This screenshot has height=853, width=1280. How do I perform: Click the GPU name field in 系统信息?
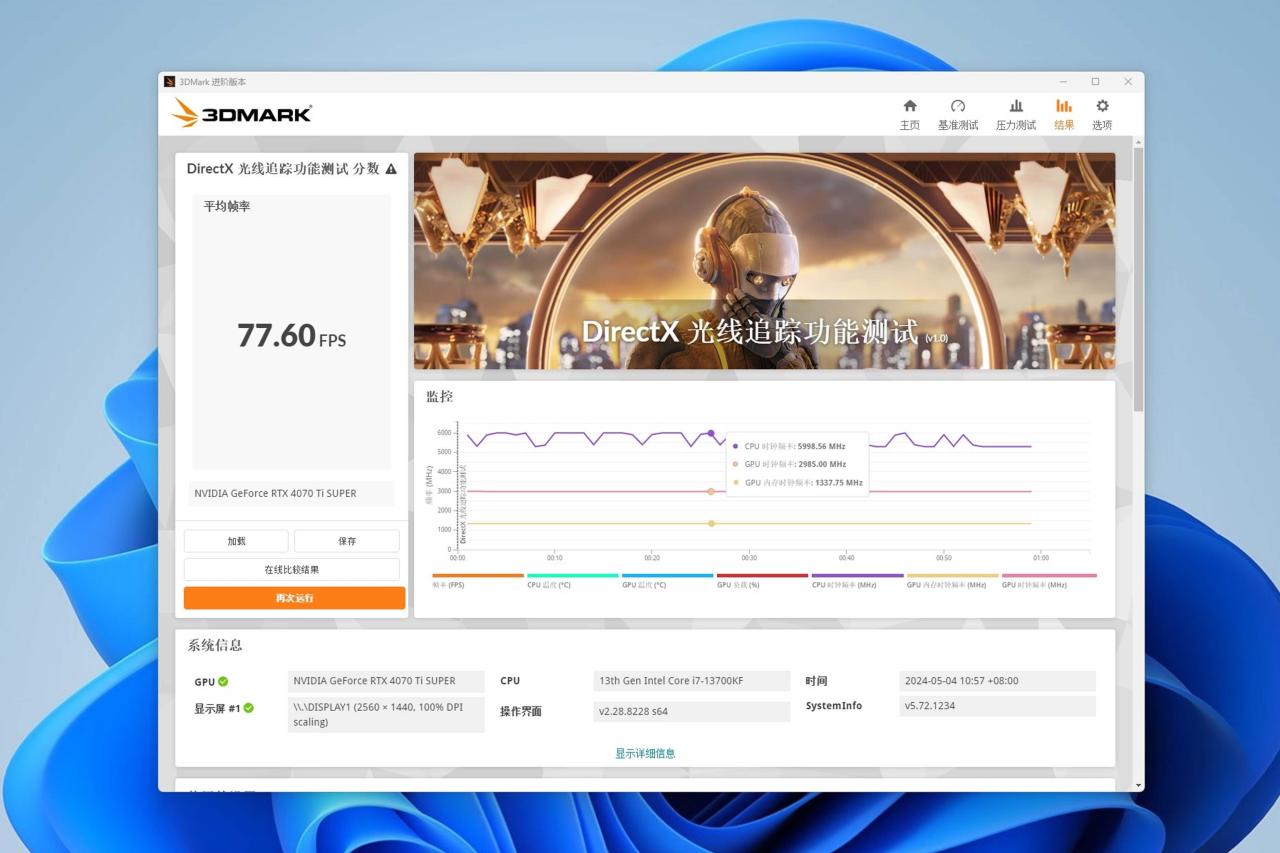pyautogui.click(x=386, y=681)
